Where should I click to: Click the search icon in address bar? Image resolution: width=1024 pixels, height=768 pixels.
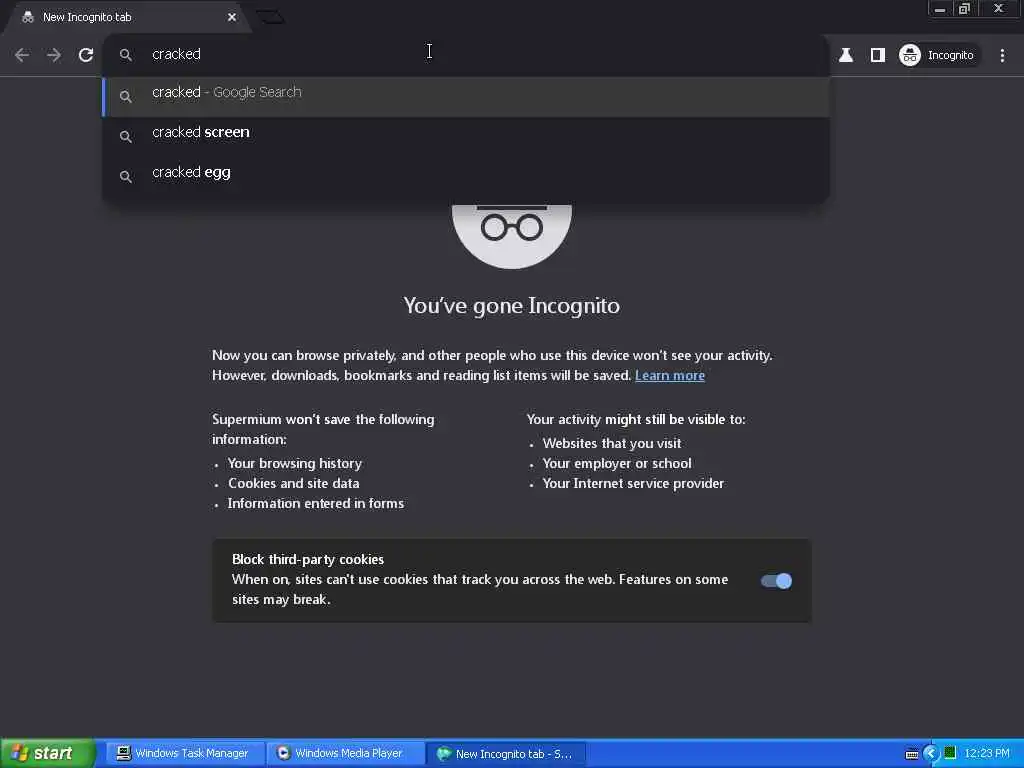tap(125, 55)
